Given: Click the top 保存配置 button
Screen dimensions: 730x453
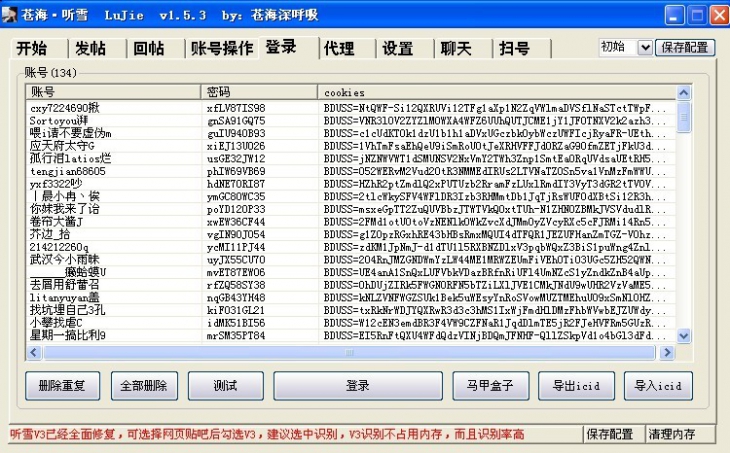Looking at the screenshot, I should tap(686, 47).
